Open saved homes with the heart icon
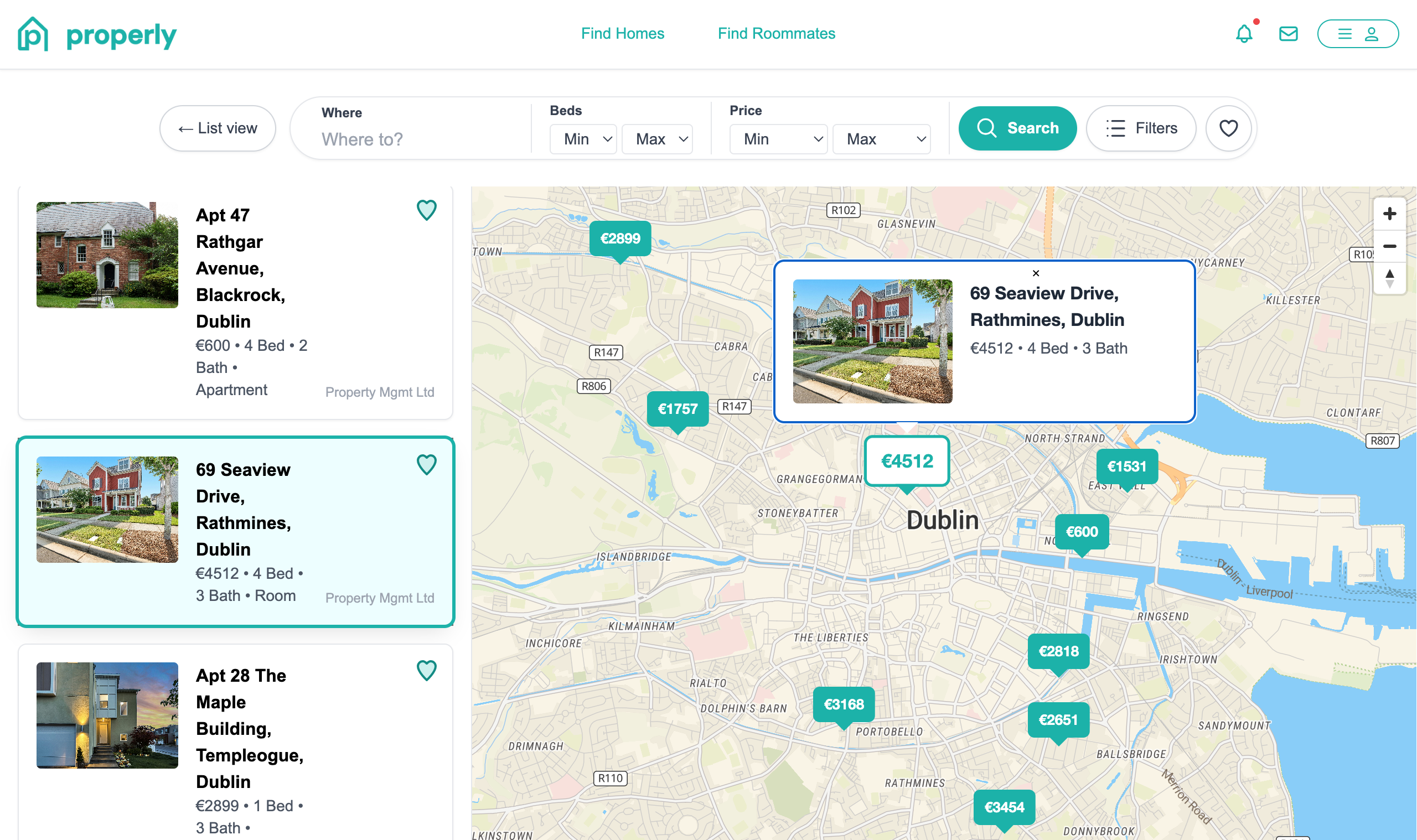 (1228, 128)
